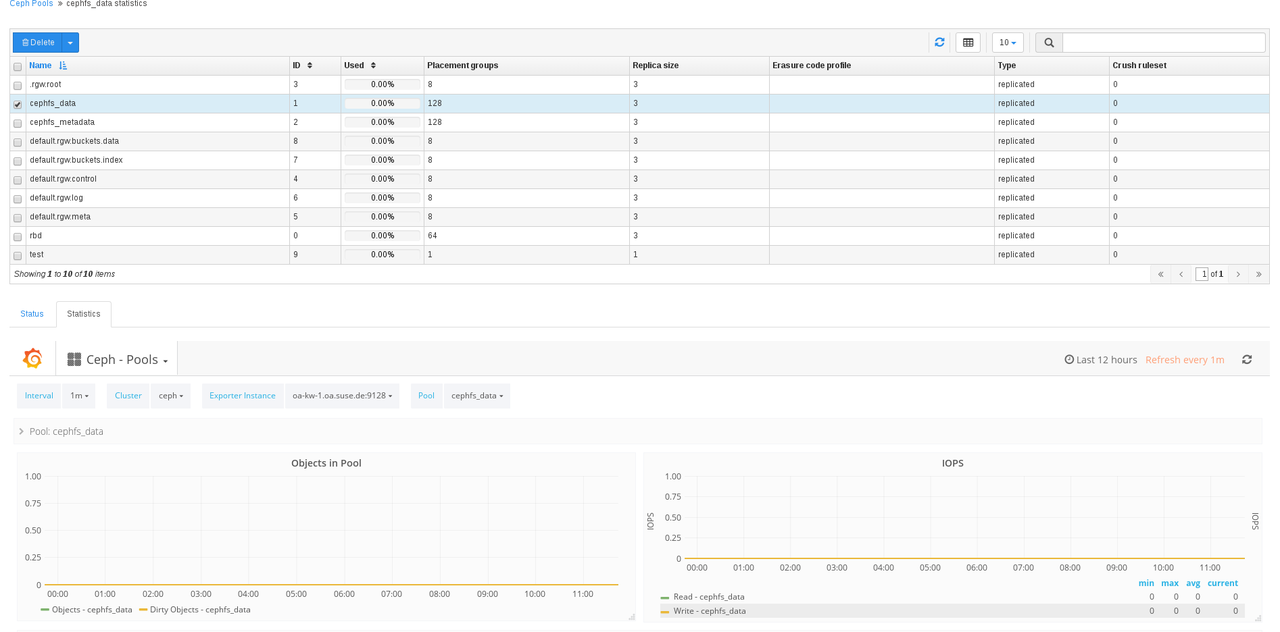Viewport: 1280px width, 632px height.
Task: Click the Objects - cephfs_data legend color line
Action: (45, 610)
